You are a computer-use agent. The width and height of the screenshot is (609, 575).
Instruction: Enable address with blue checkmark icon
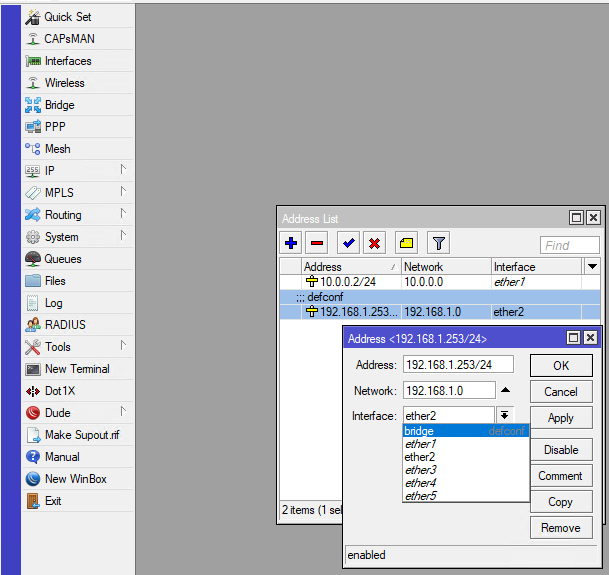pyautogui.click(x=348, y=243)
